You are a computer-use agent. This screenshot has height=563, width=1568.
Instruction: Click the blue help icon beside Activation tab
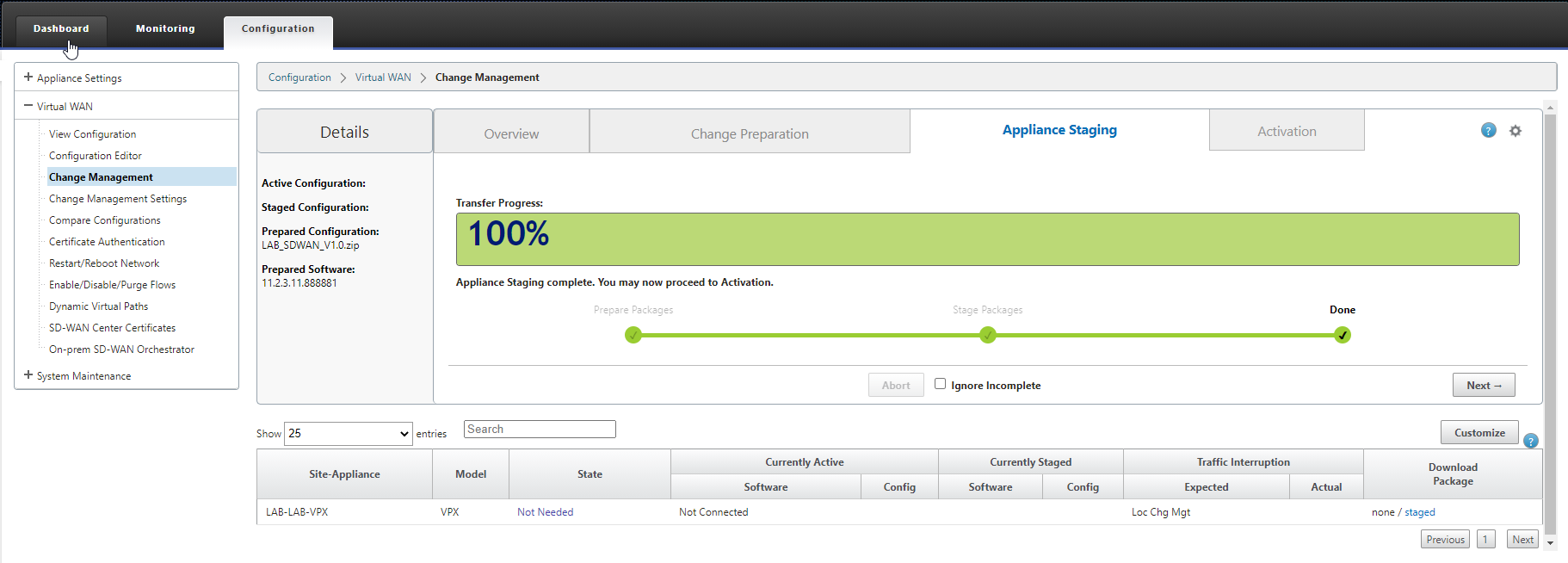[1488, 131]
